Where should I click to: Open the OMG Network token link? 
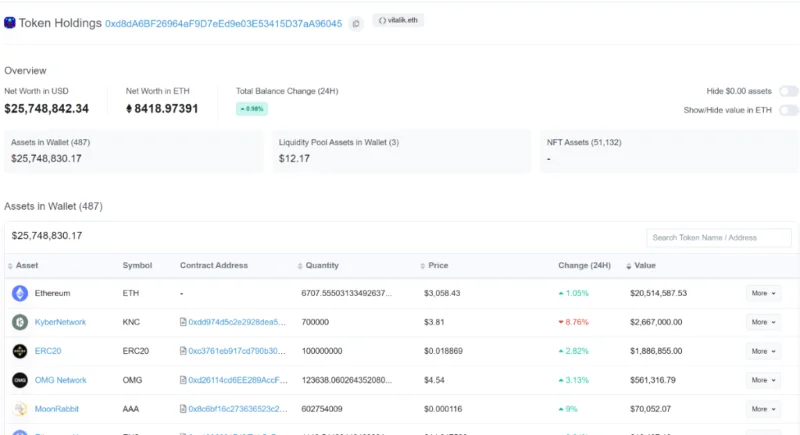[61, 380]
